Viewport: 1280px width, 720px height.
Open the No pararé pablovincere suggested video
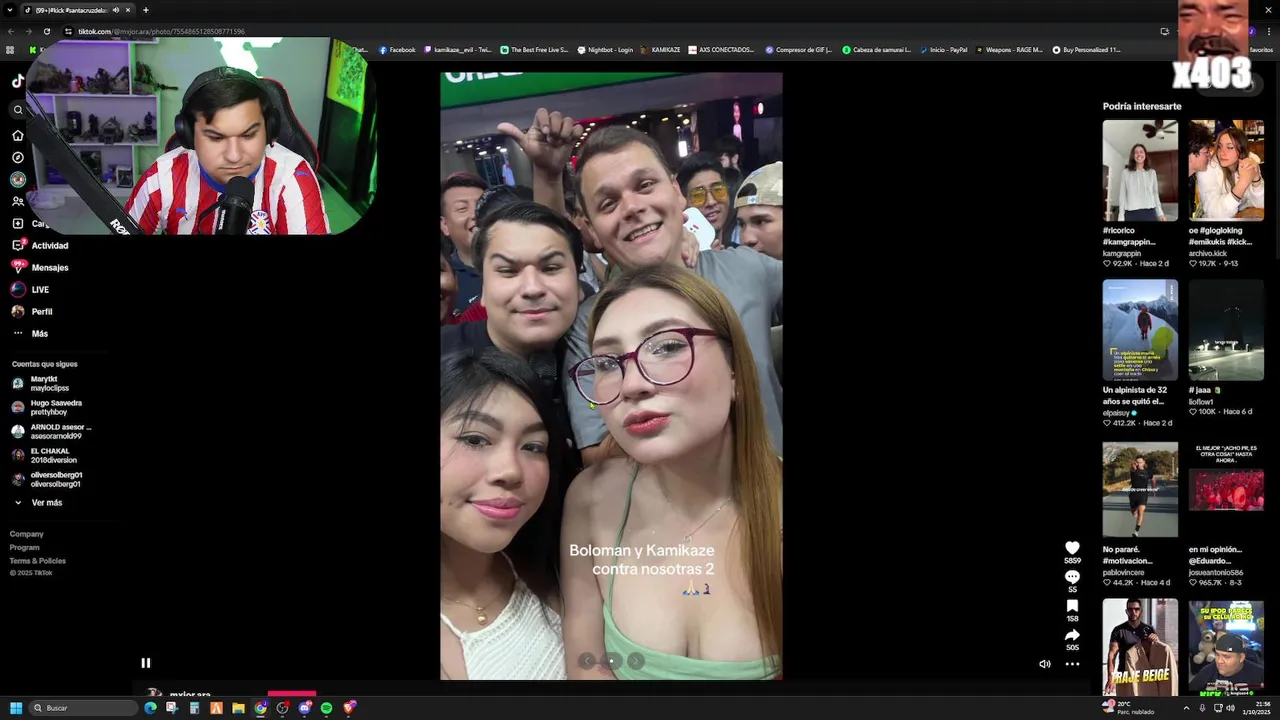tap(1140, 490)
